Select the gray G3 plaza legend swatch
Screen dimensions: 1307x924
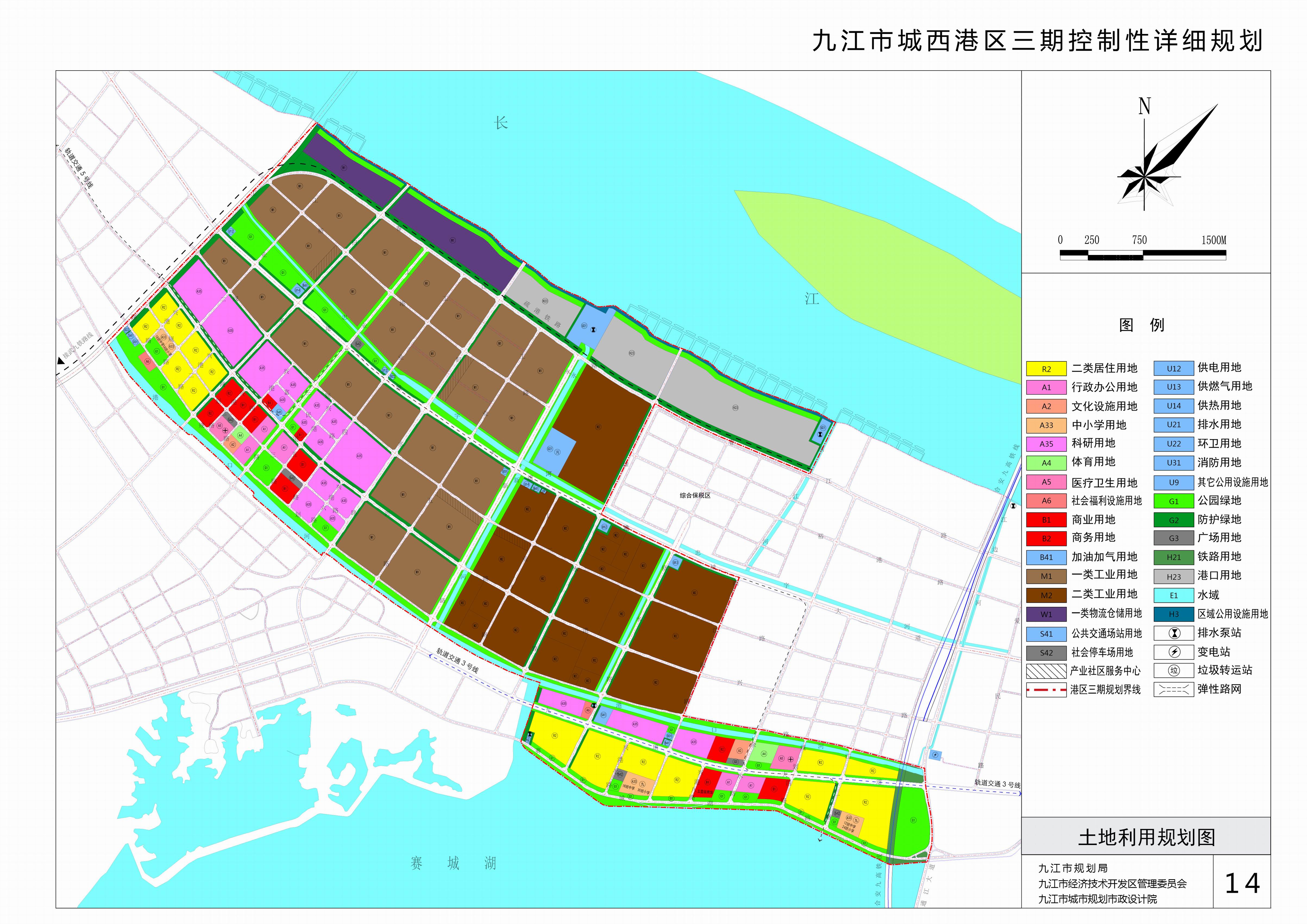[x=1174, y=538]
